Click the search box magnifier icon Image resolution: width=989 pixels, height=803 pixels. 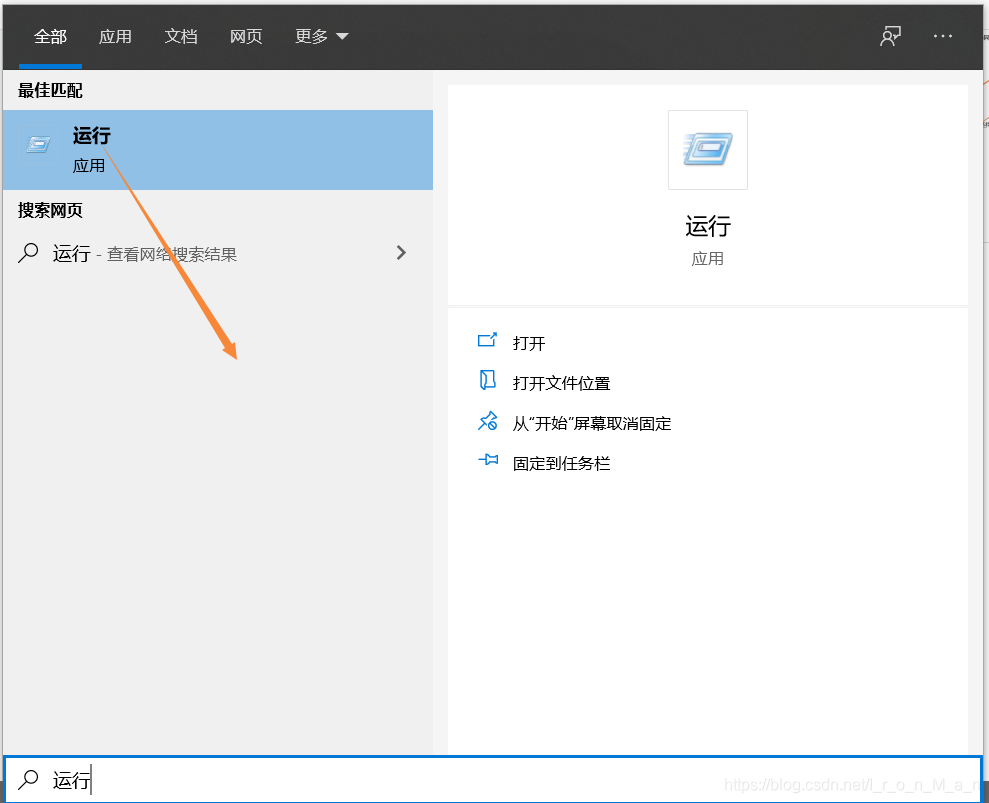coord(28,780)
